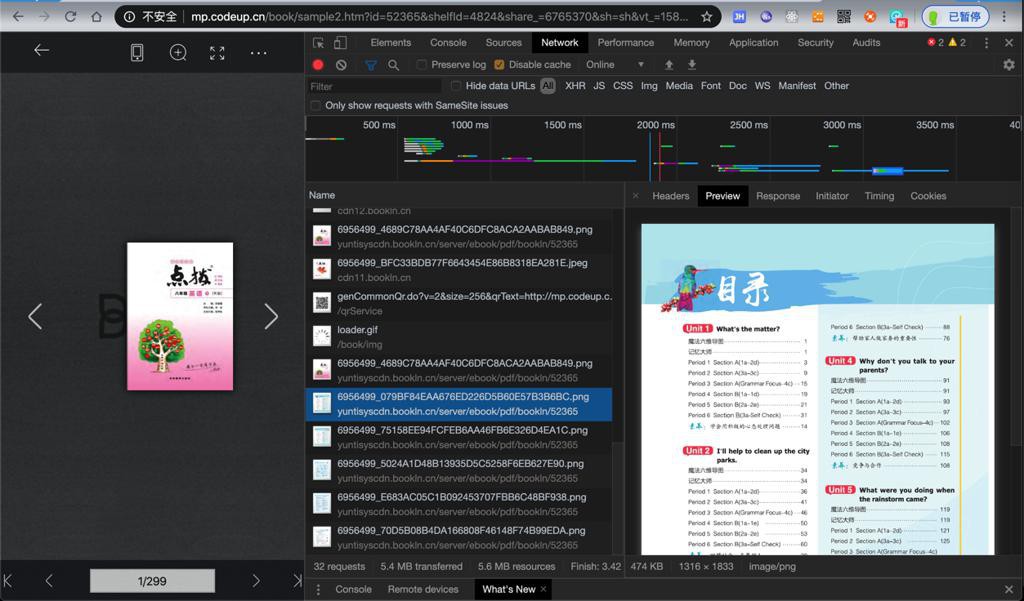Screen dimensions: 1024x601
Task: Open the Performance panel
Action: click(626, 42)
